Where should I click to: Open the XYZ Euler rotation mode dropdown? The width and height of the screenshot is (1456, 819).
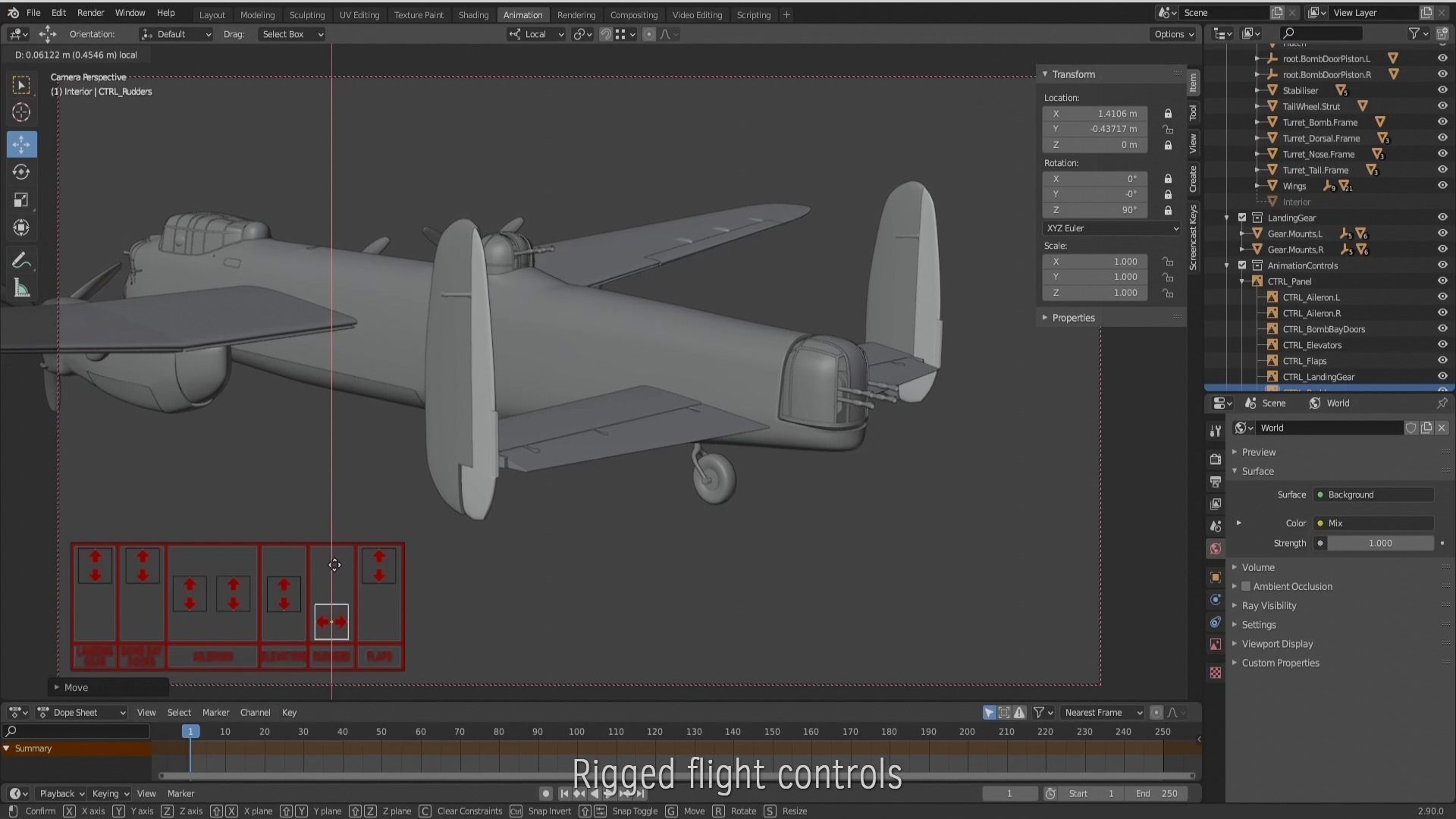1111,228
